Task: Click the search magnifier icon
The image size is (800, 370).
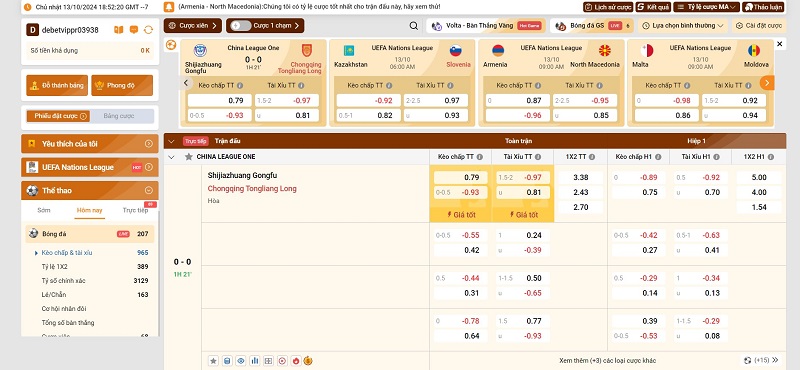Action: [x=414, y=26]
